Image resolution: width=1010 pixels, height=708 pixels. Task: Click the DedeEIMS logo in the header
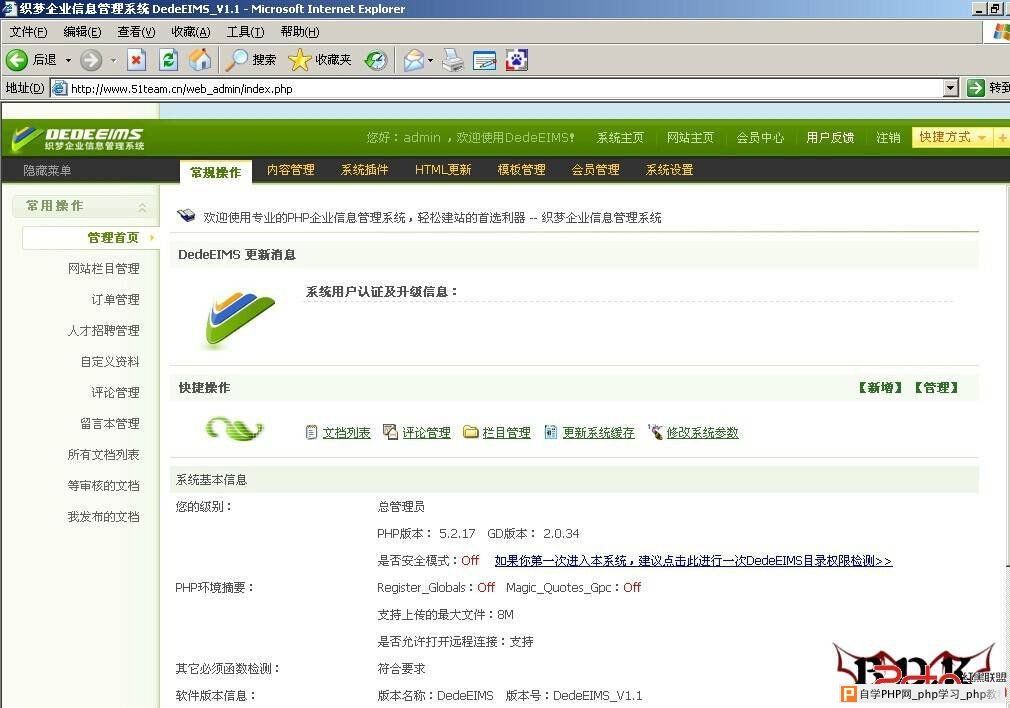click(78, 137)
